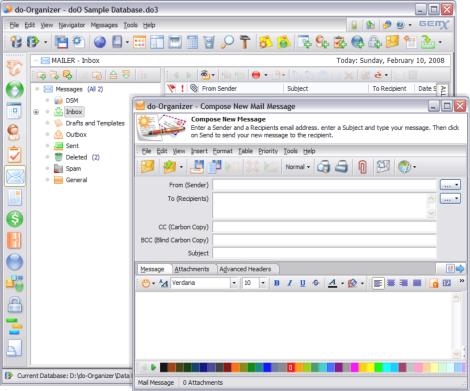Justify message text
This screenshot has height=391, width=470.
[x=417, y=283]
